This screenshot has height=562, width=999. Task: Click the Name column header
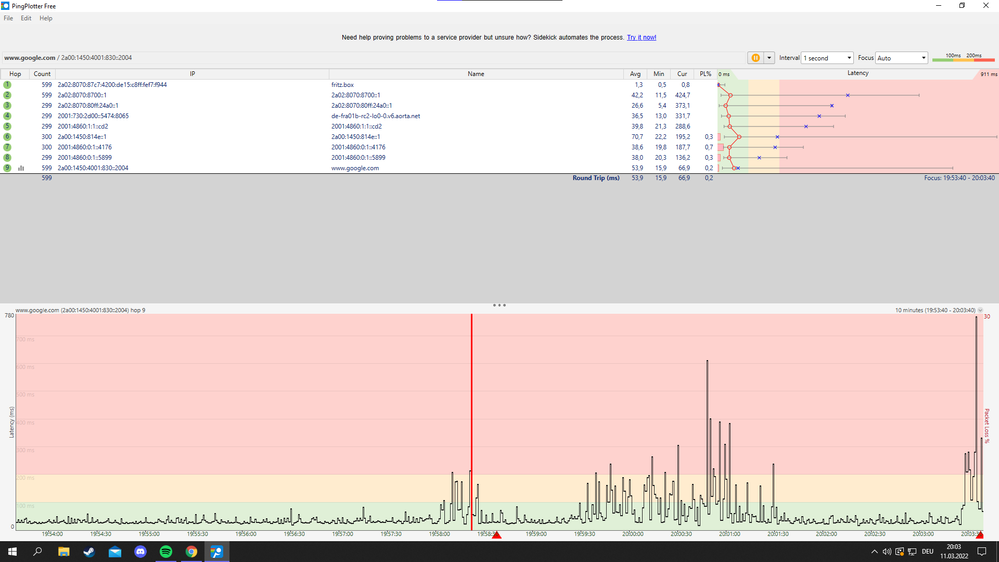476,74
